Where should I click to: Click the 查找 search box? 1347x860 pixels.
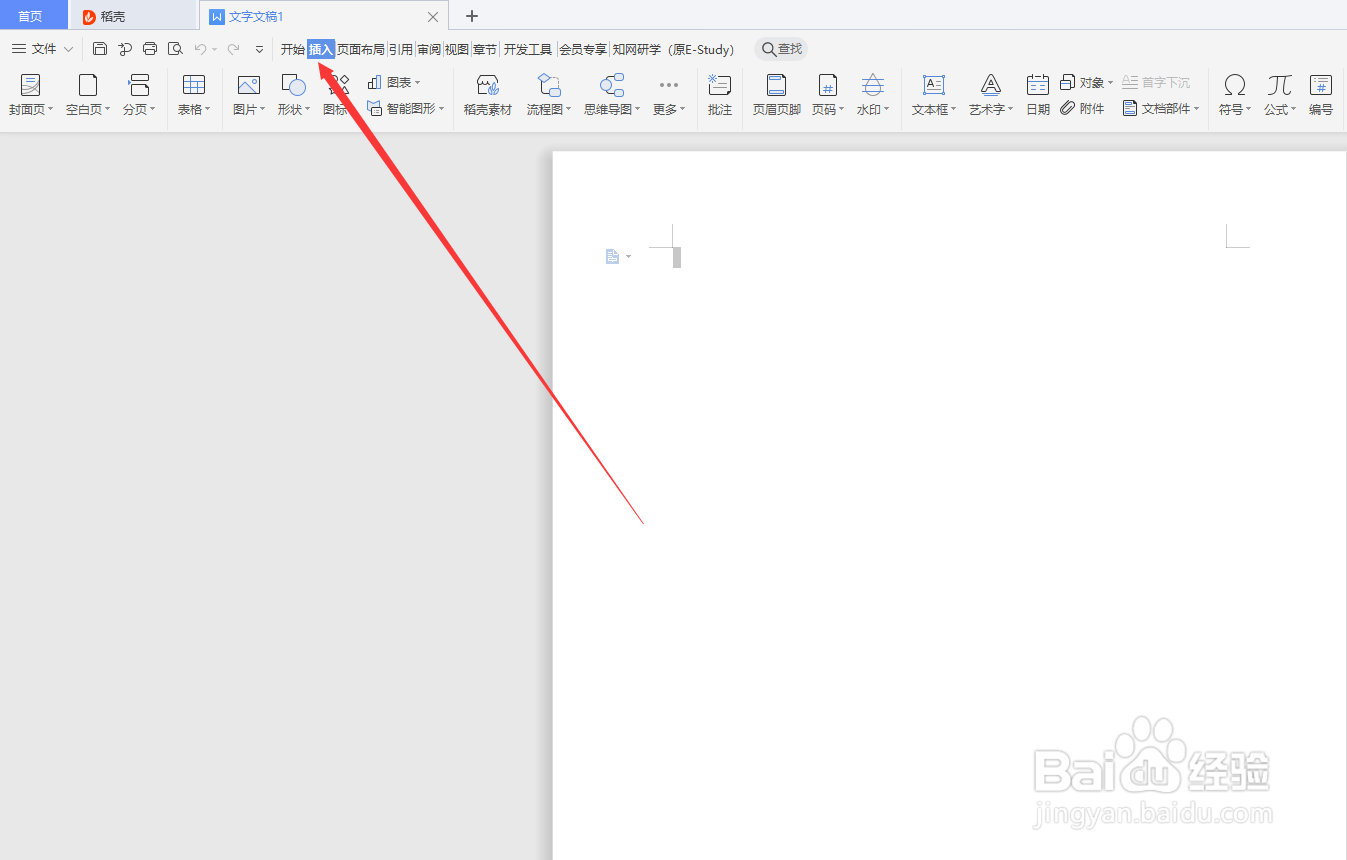point(781,49)
